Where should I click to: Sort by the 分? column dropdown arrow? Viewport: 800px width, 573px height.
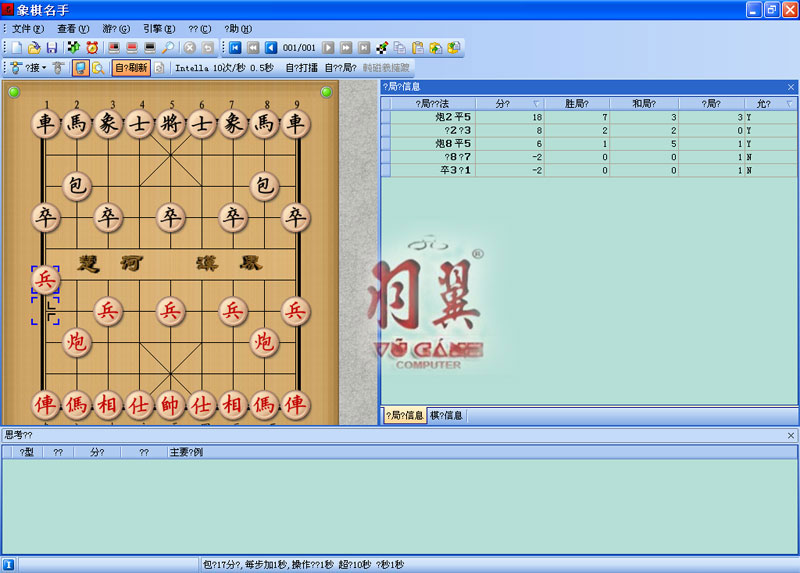point(536,104)
